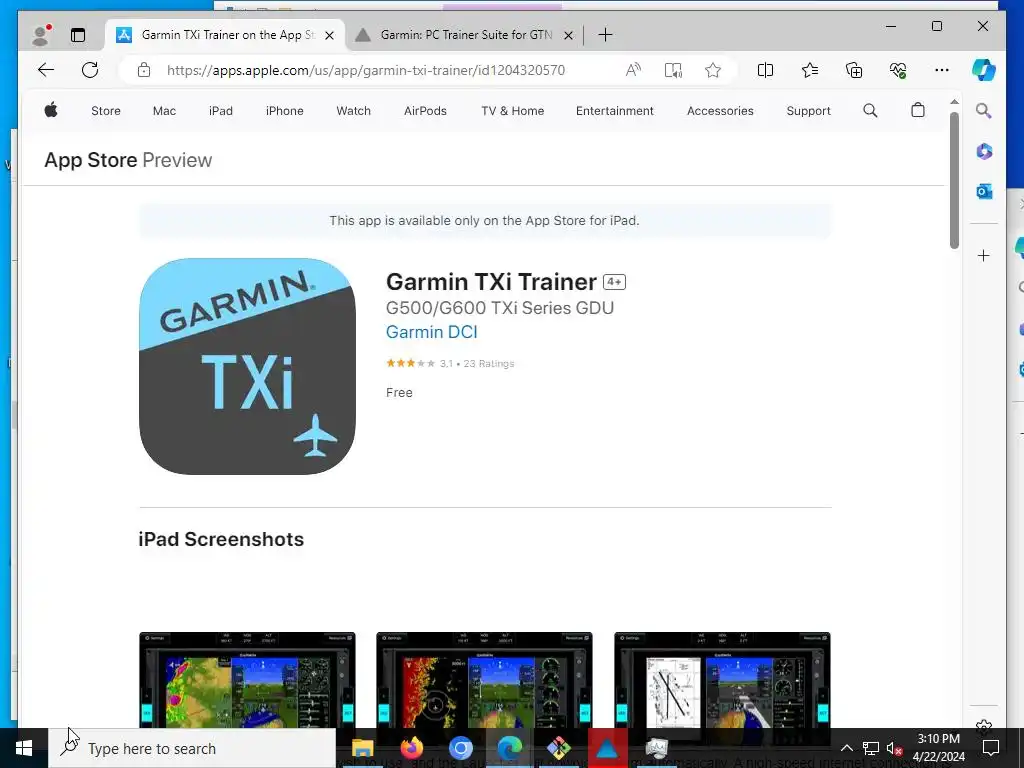Open Microsoft Edge from the taskbar

coord(510,748)
